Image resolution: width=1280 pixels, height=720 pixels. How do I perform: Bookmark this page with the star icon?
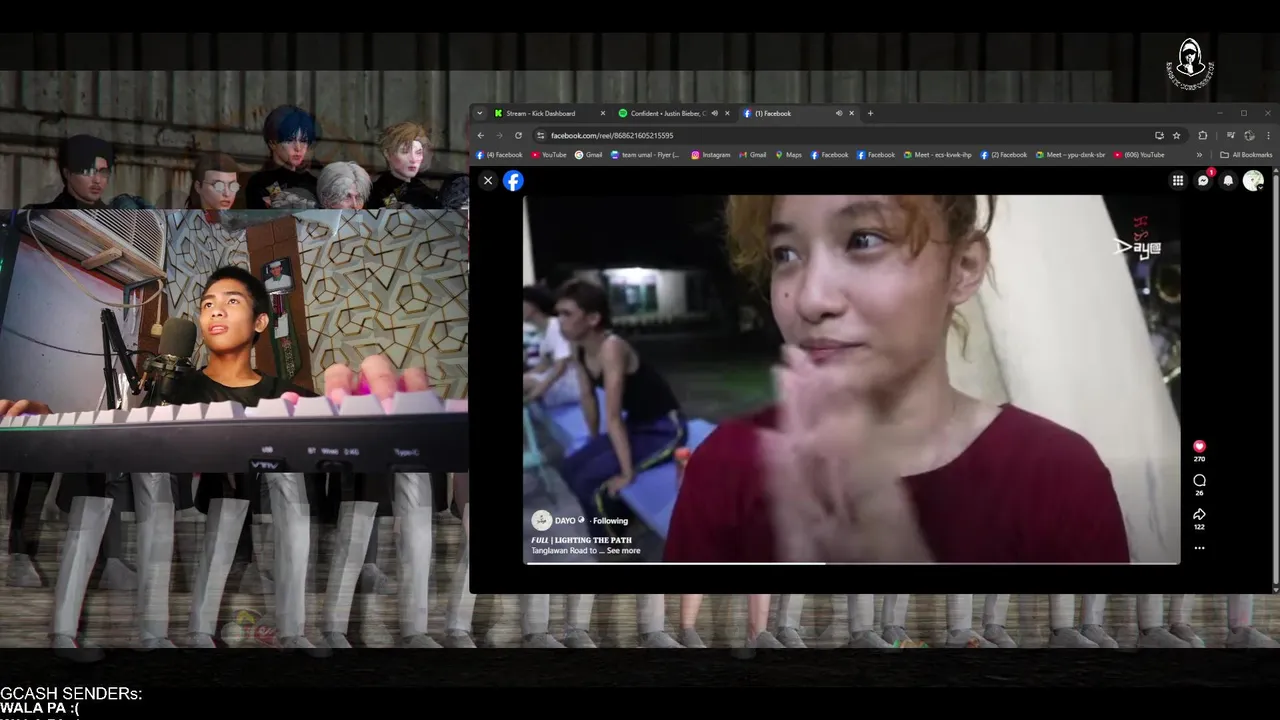coord(1176,135)
